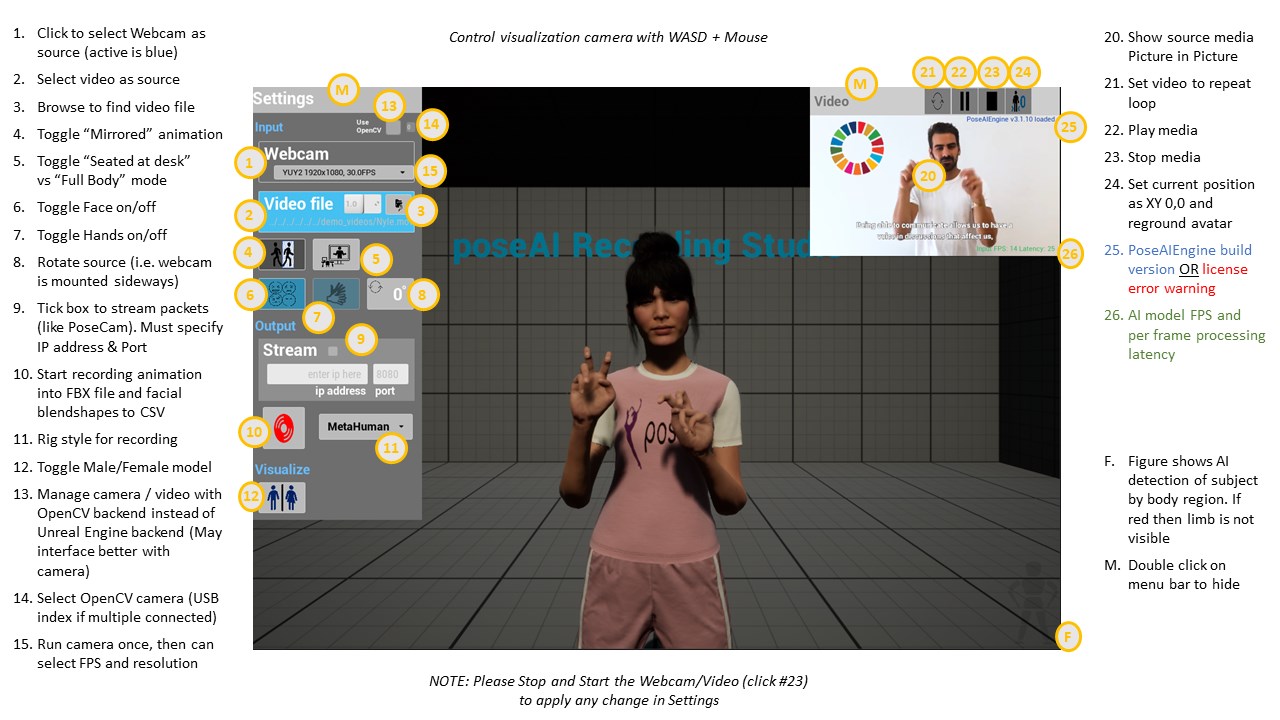Image resolution: width=1280 pixels, height=720 pixels.
Task: Open the MetaHuman rig style dropdown
Action: coord(365,427)
